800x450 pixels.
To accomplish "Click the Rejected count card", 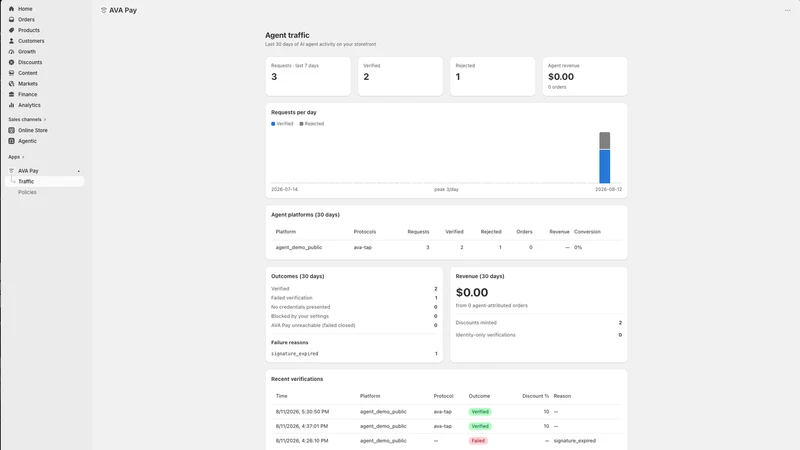I will [492, 77].
